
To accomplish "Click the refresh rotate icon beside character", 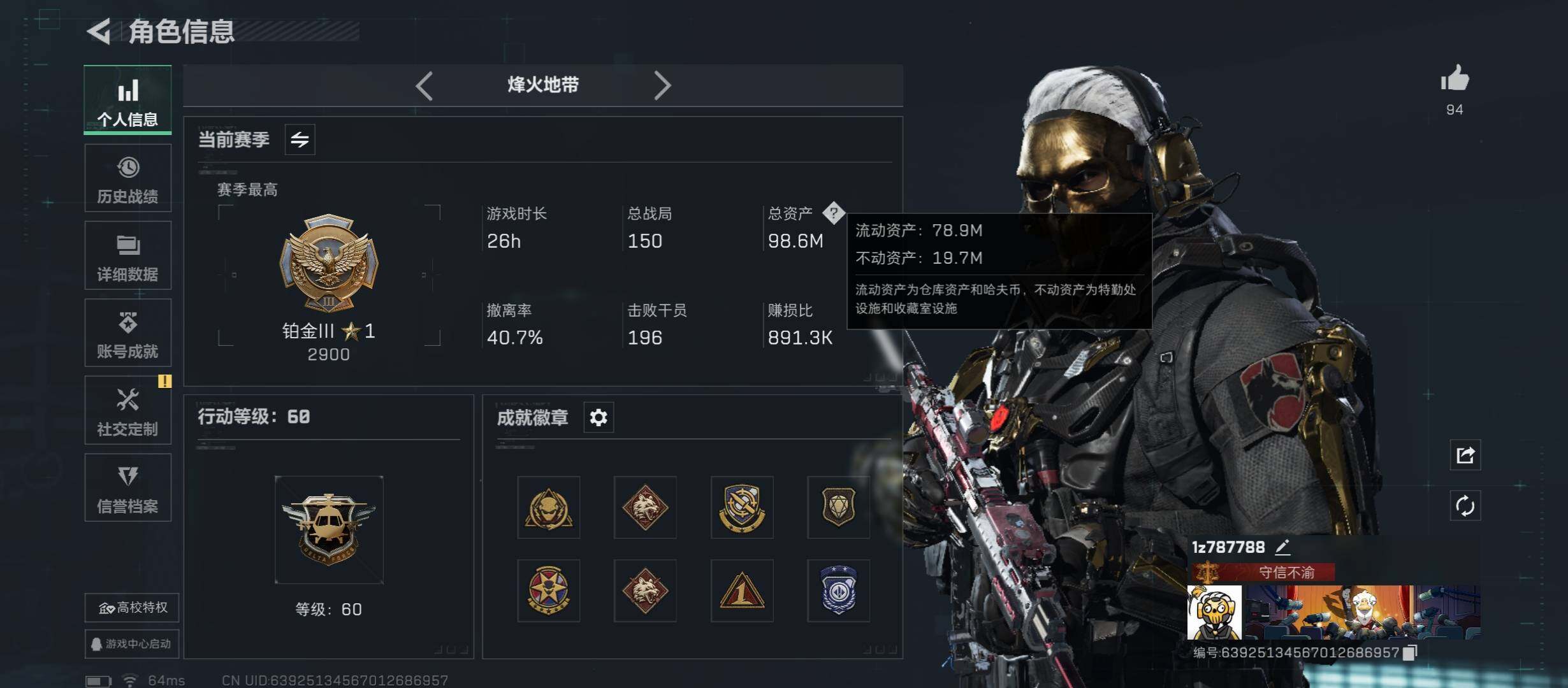I will (x=1465, y=506).
